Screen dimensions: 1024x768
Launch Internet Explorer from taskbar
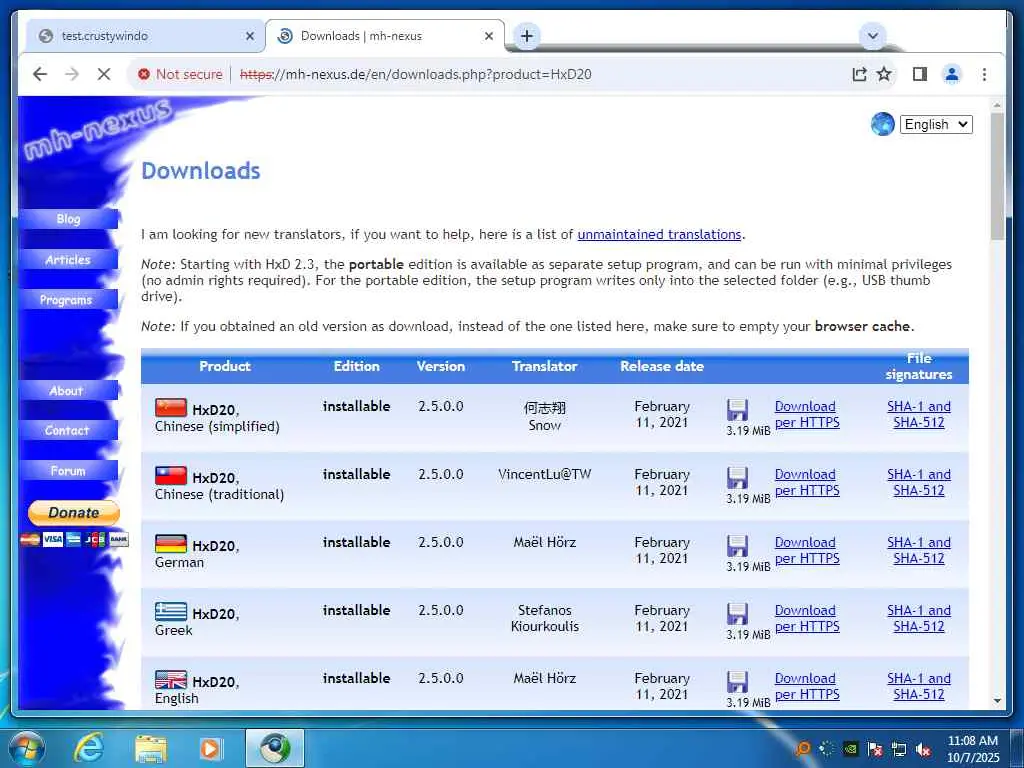pos(88,748)
